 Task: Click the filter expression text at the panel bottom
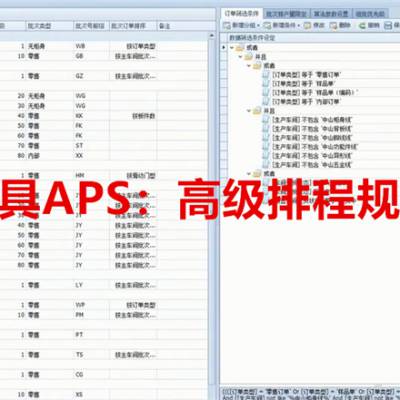coord(311,394)
